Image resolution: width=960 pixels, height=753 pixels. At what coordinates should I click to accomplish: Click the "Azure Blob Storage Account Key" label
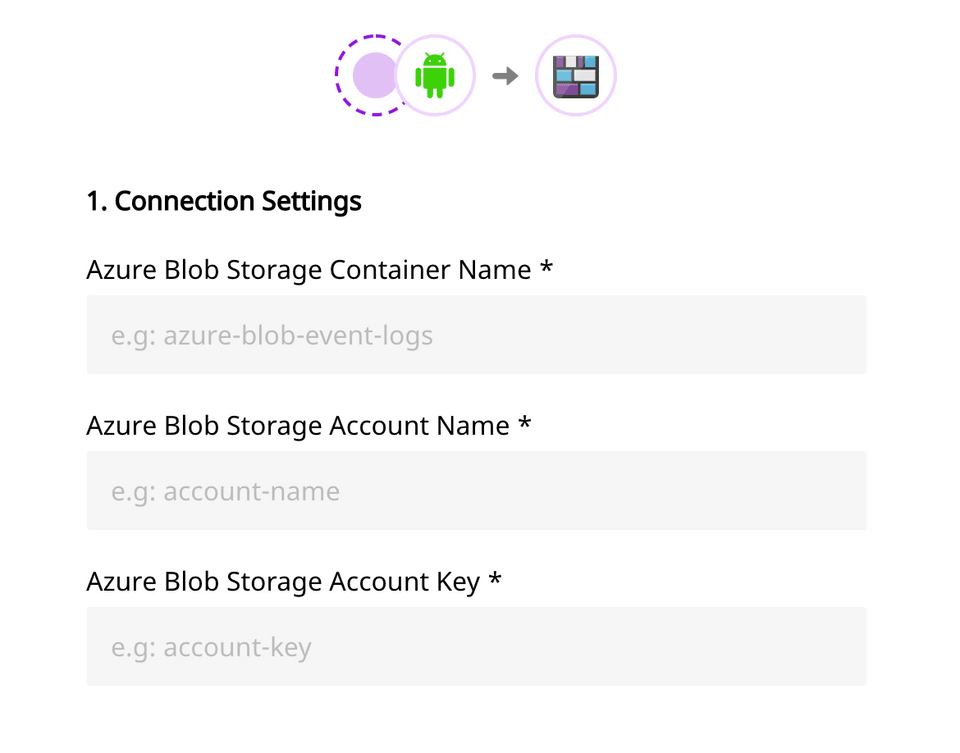[x=283, y=582]
